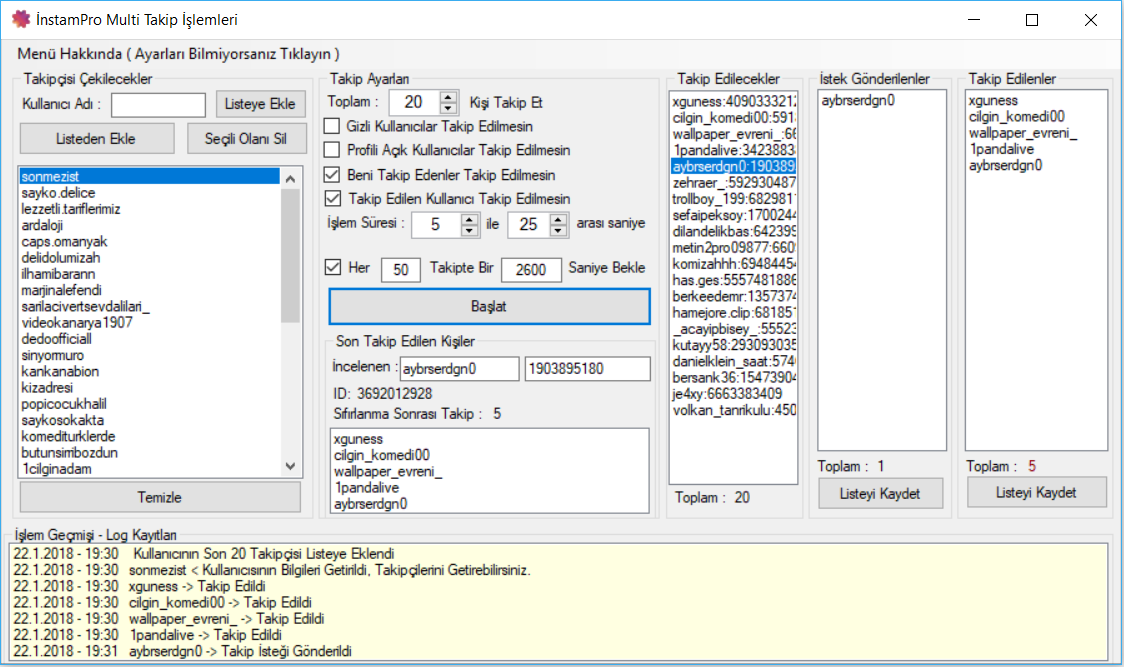Click the Seçili Olanı Sil button
1124x667 pixels.
click(x=247, y=138)
